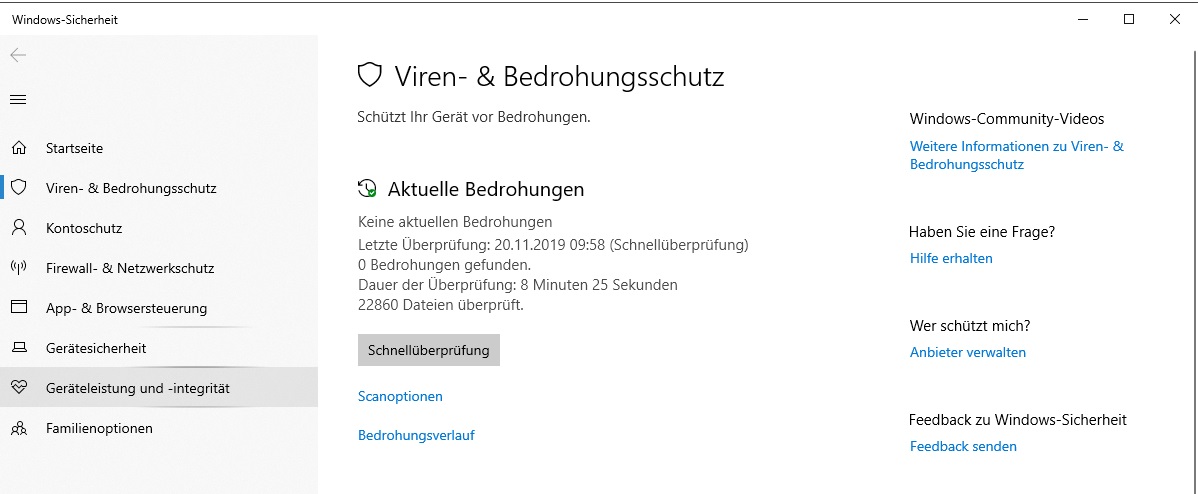Click the shield icon for Viren- & Bedrohungsschutz
This screenshot has height=494, width=1198.
point(19,188)
